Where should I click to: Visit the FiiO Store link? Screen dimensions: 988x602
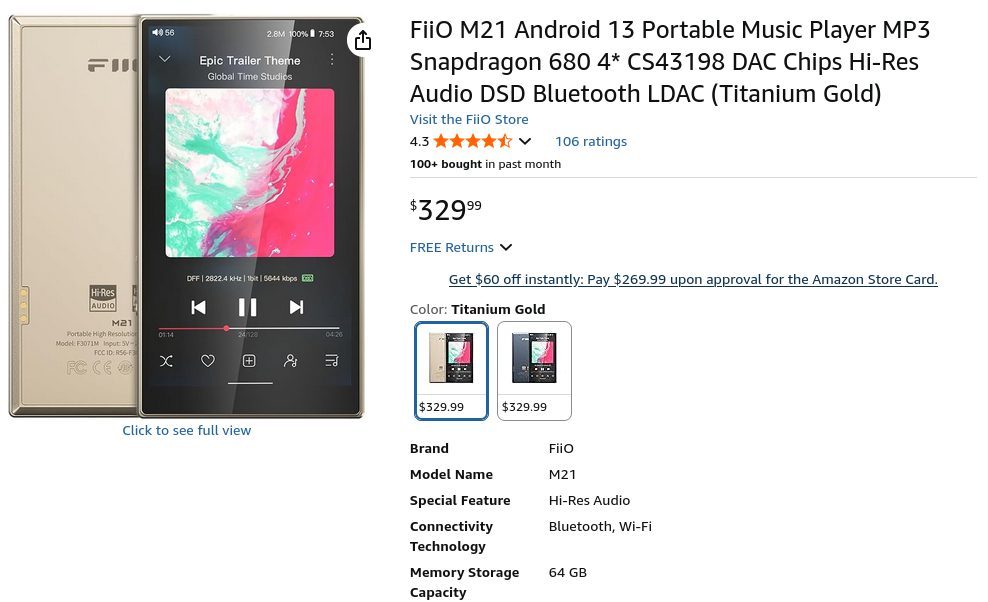point(469,119)
